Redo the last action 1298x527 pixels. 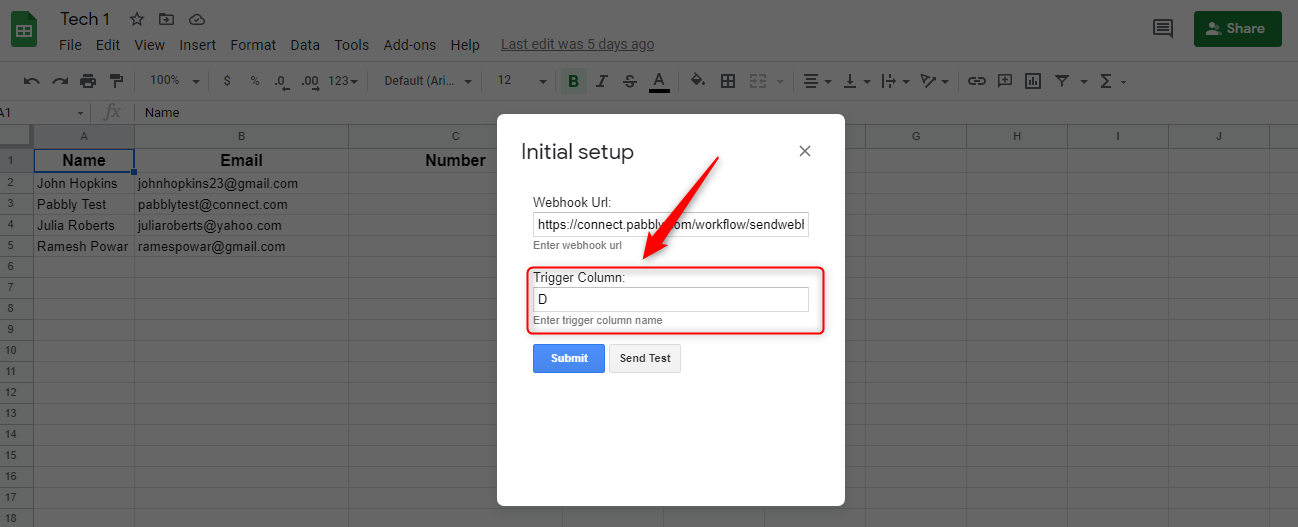(60, 81)
